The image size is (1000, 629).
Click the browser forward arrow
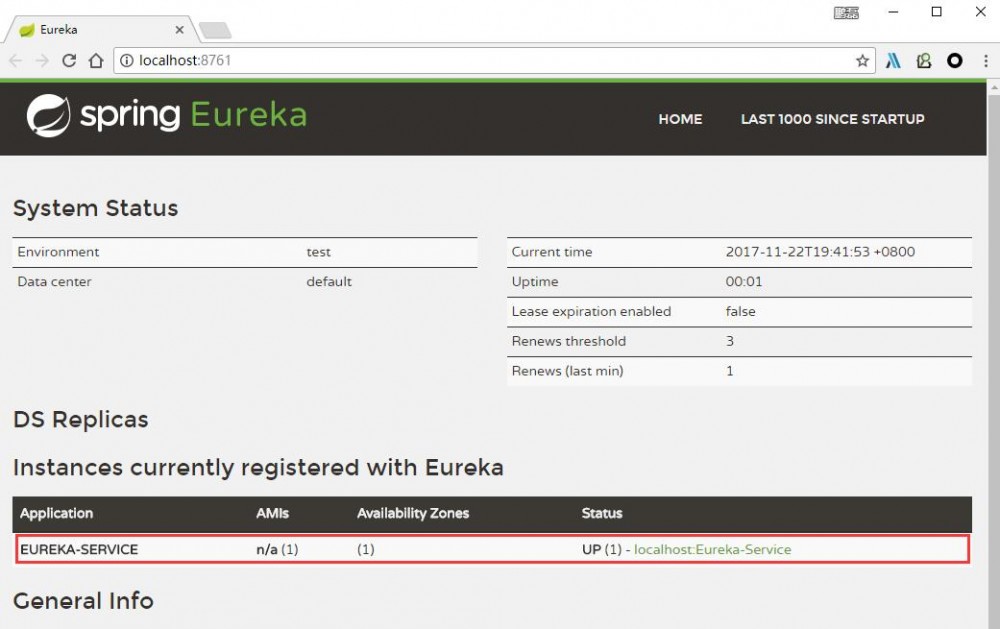42,61
